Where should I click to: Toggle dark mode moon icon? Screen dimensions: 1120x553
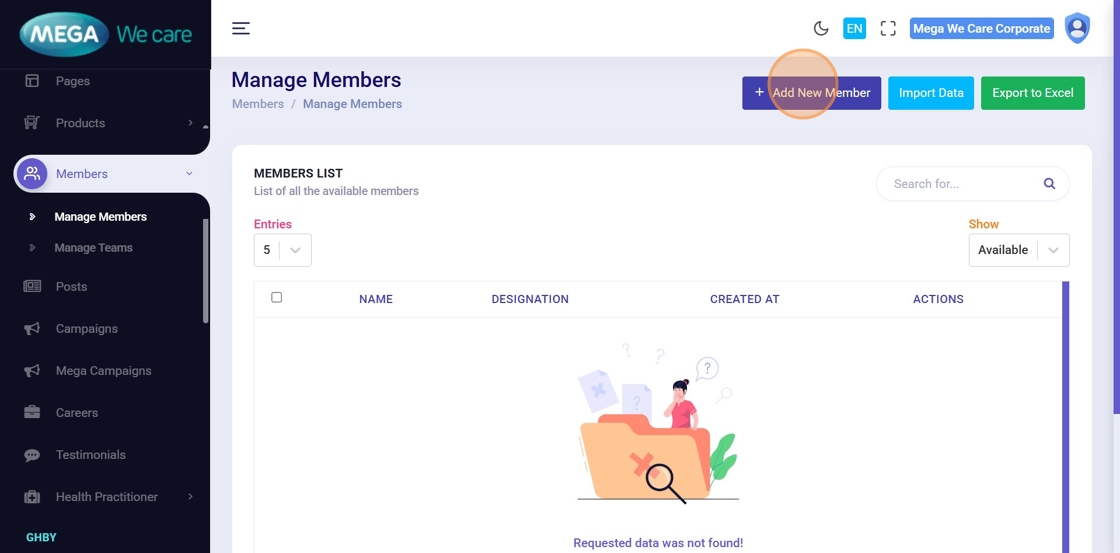tap(821, 29)
